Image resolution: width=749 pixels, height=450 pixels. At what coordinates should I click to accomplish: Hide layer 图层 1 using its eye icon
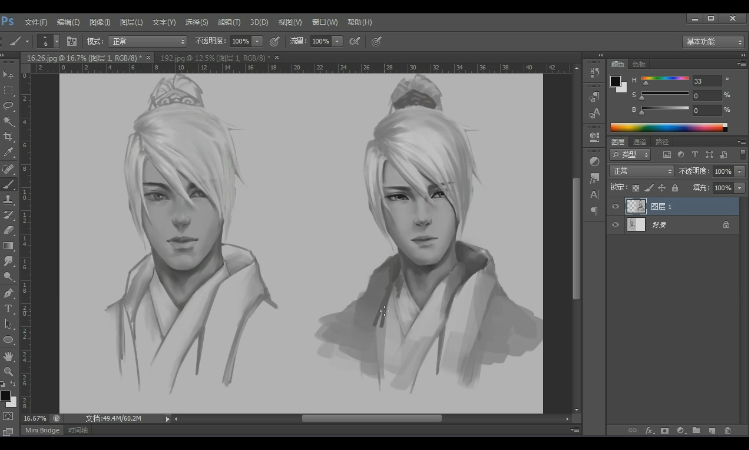[x=615, y=206]
